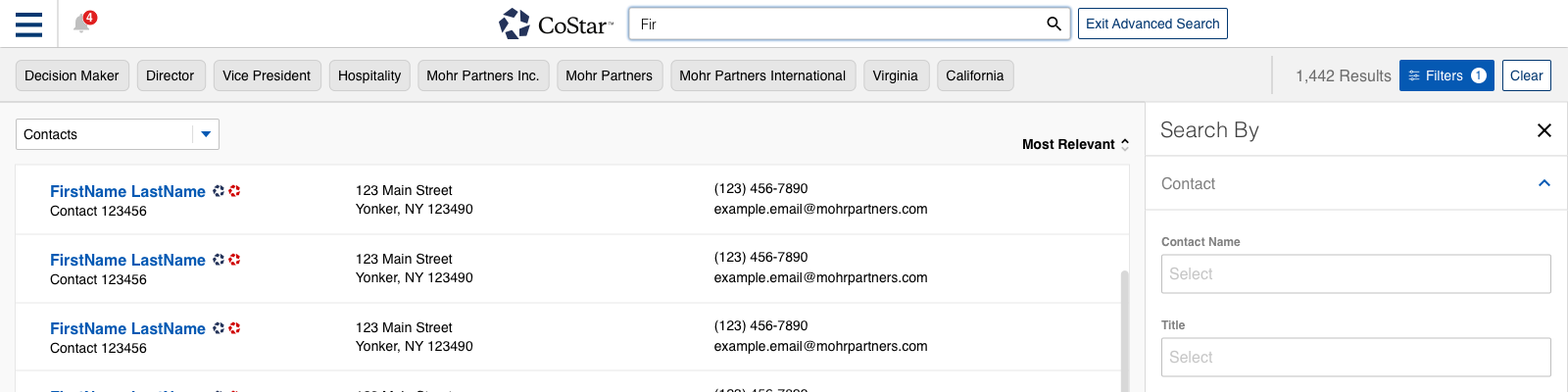Click the Clear button
1568x392 pixels.
click(1527, 75)
